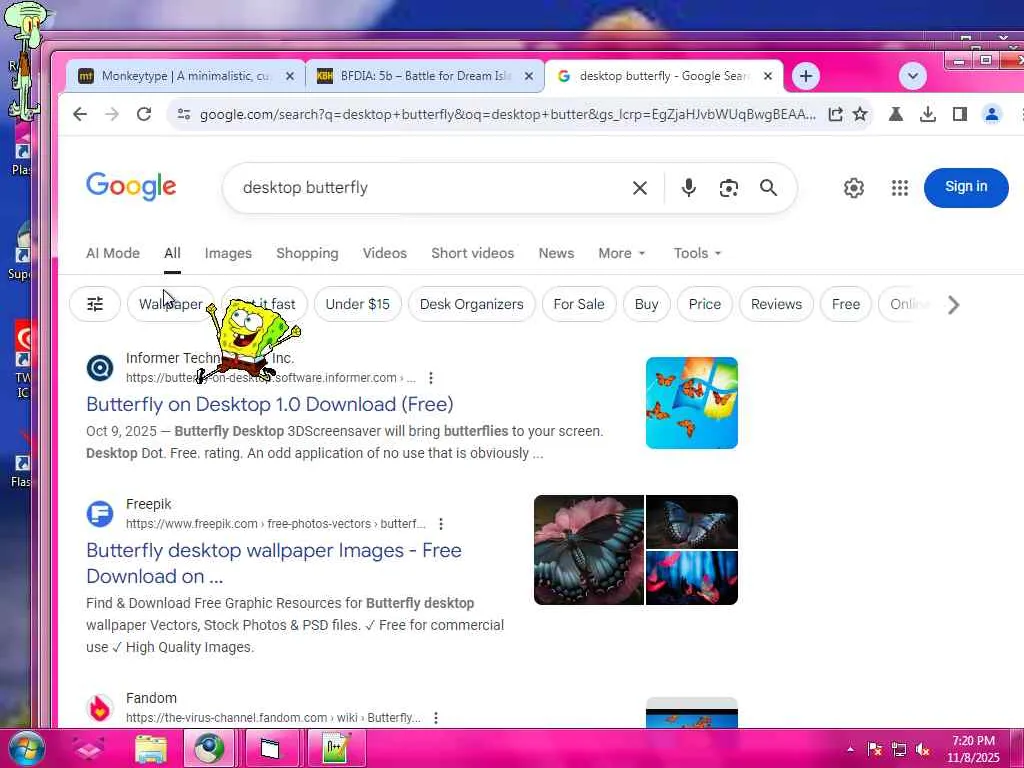Bookmark this page with the star icon
The width and height of the screenshot is (1024, 768).
(x=860, y=114)
